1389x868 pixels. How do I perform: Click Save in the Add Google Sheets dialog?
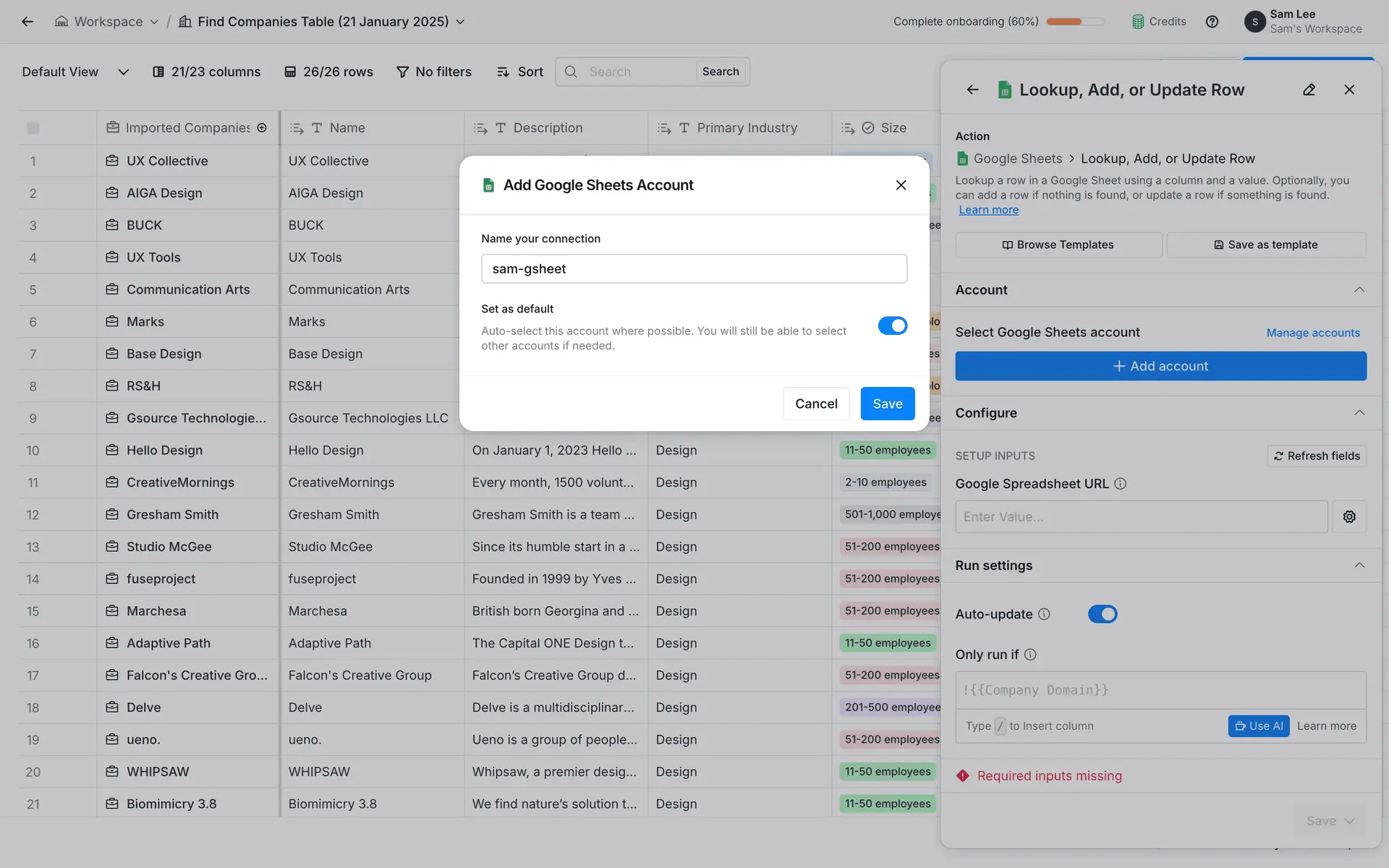[887, 404]
